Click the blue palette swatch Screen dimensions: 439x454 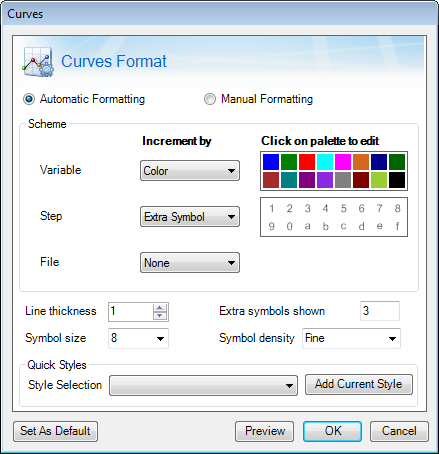click(271, 162)
